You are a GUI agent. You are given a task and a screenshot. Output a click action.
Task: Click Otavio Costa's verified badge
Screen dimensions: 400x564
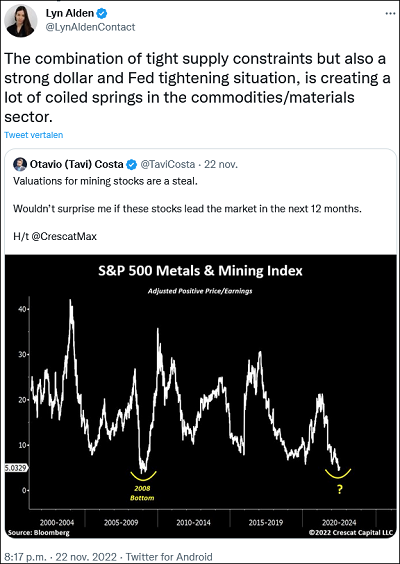tap(132, 165)
